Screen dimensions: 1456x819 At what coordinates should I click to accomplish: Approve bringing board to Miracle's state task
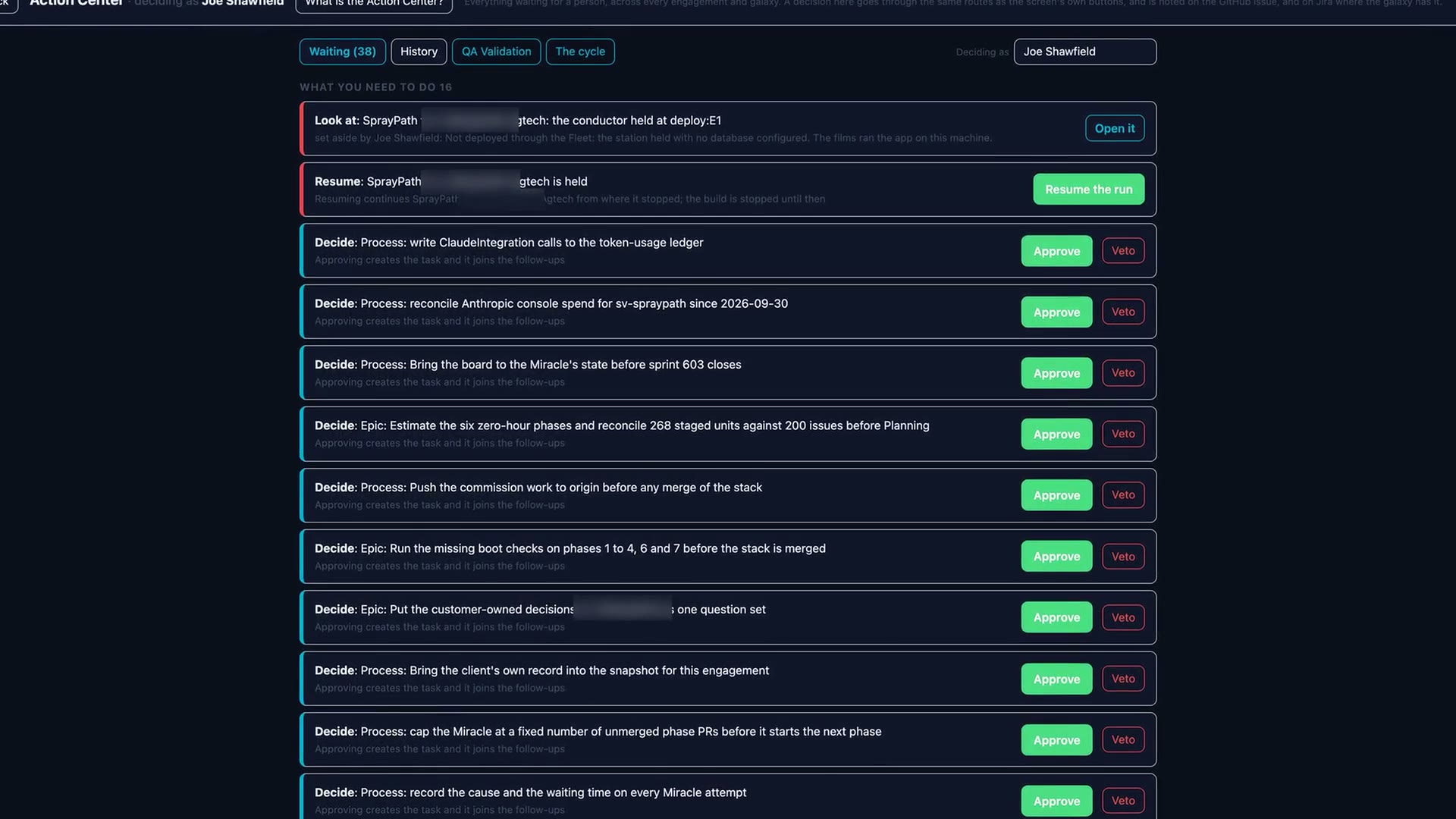click(x=1056, y=373)
